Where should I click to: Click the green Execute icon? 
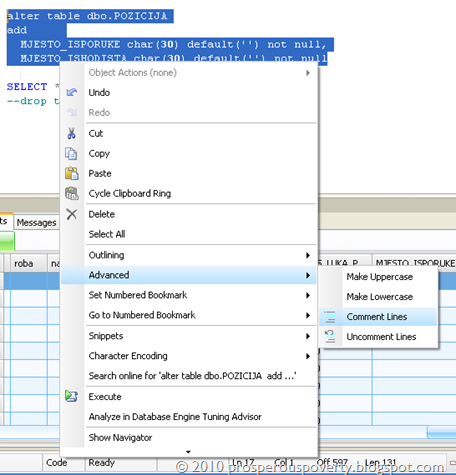tap(71, 396)
